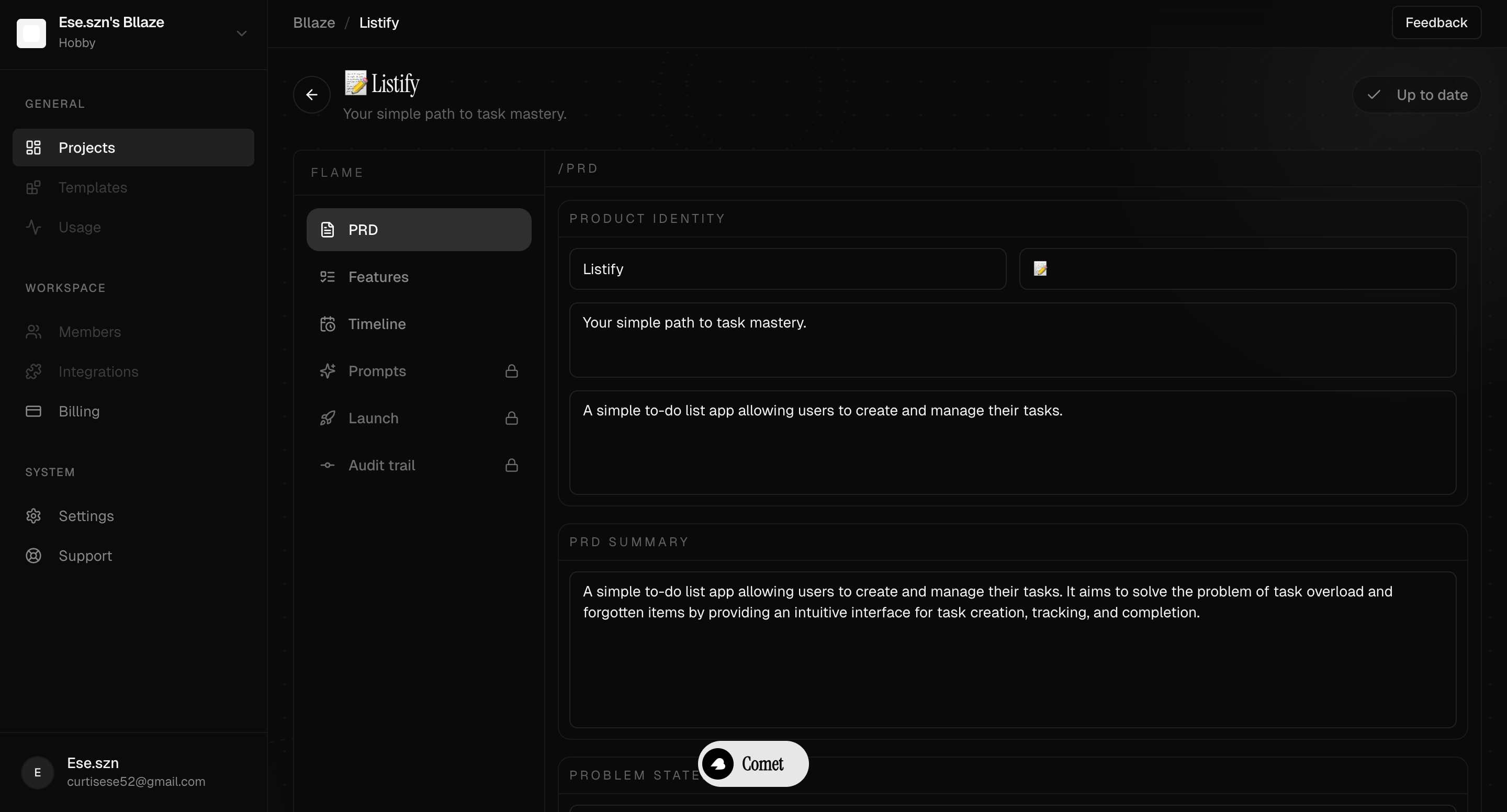Click the Launch lock toggle

[511, 418]
